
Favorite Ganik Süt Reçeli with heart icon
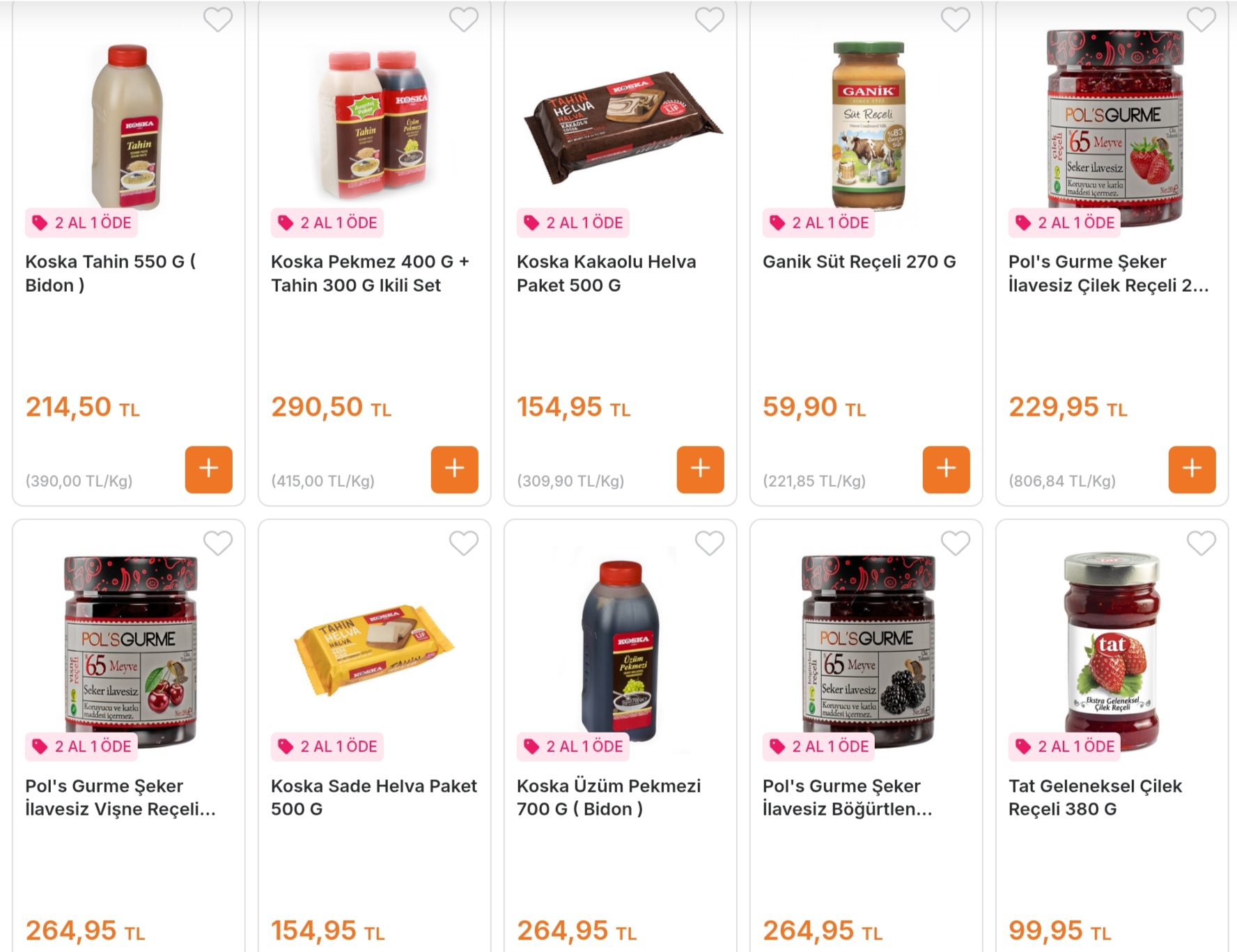(x=956, y=19)
